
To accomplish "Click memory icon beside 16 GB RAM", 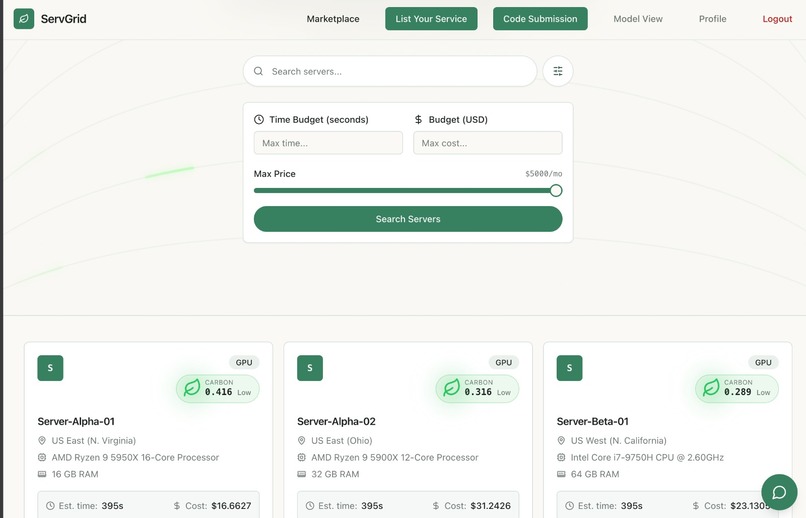I will [x=42, y=474].
